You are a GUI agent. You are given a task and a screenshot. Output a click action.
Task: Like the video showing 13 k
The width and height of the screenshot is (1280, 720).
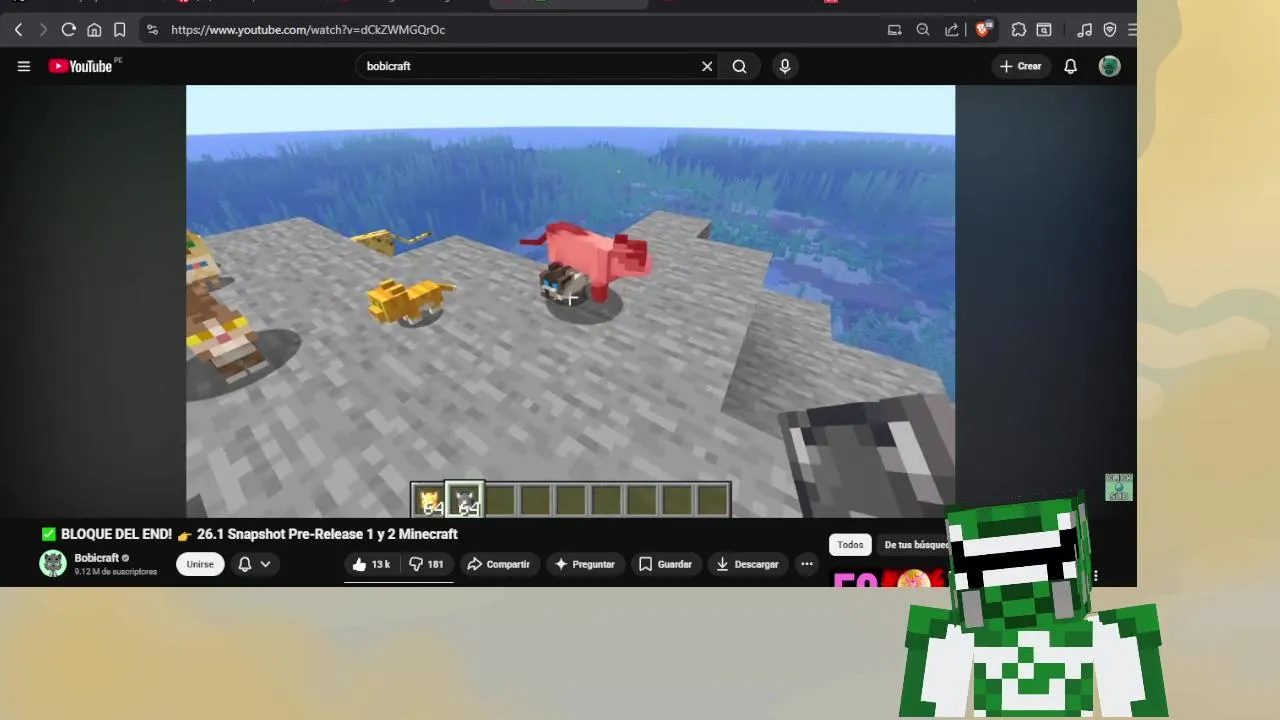pyautogui.click(x=371, y=564)
